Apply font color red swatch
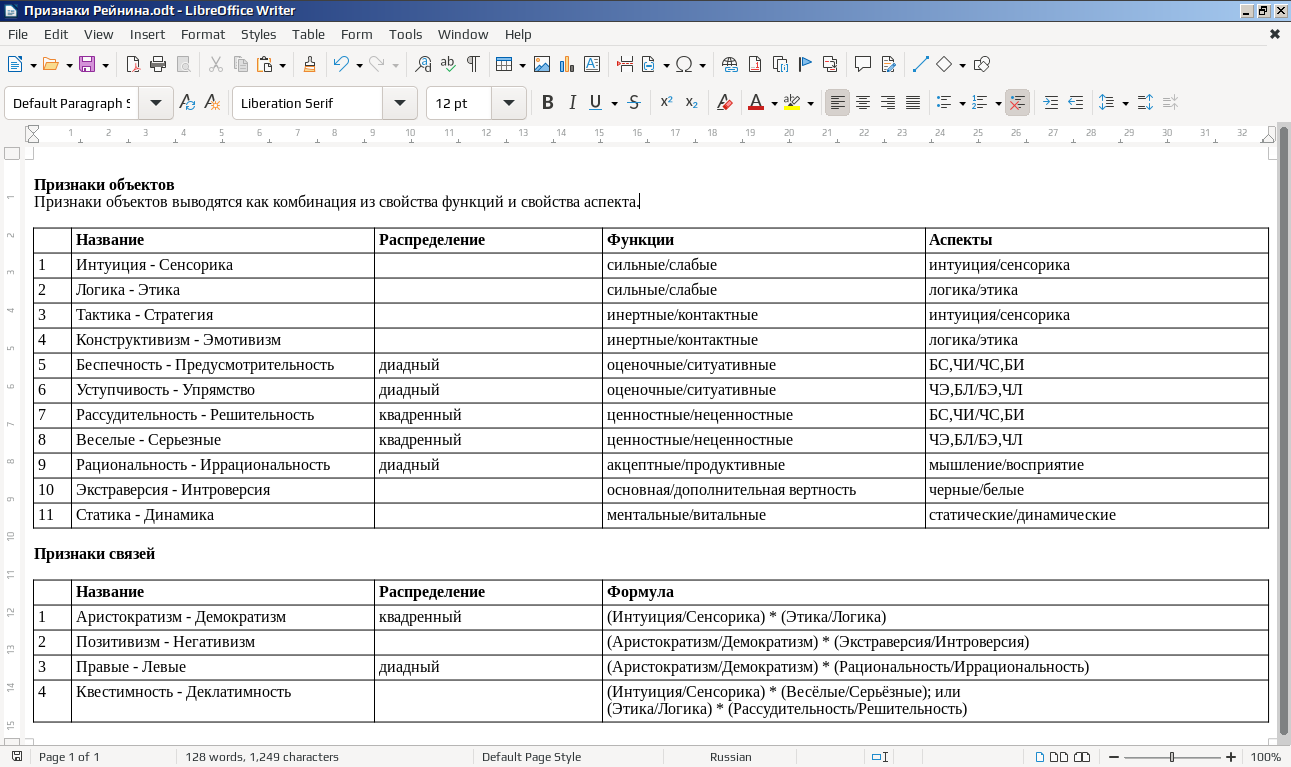 pos(755,103)
